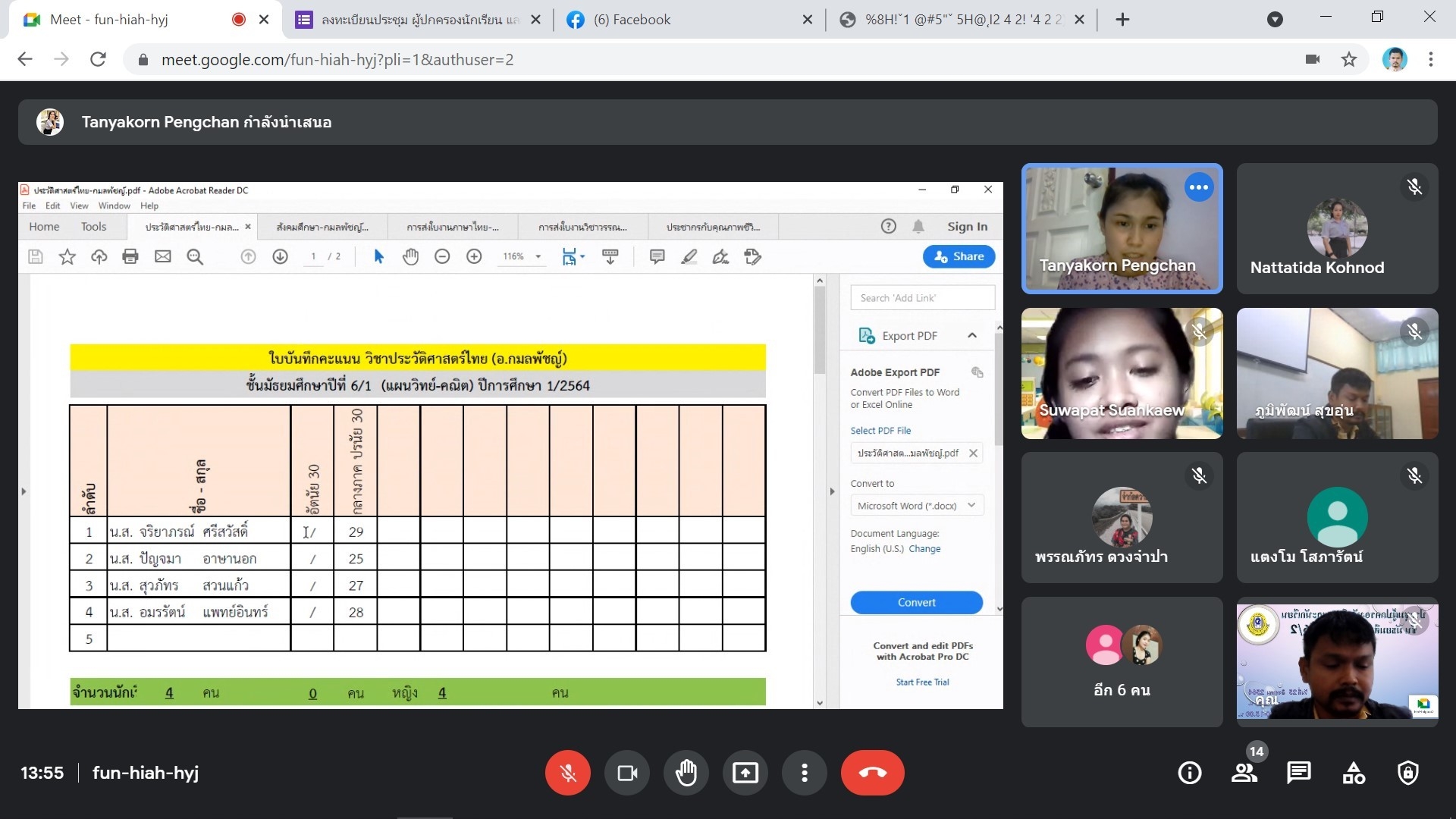Open more options three-dot menu
Screen dimensions: 1456x819
point(804,773)
